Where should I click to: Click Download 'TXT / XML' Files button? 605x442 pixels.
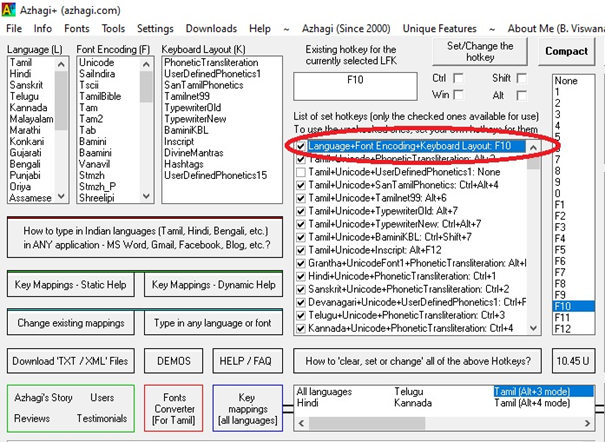(x=71, y=361)
